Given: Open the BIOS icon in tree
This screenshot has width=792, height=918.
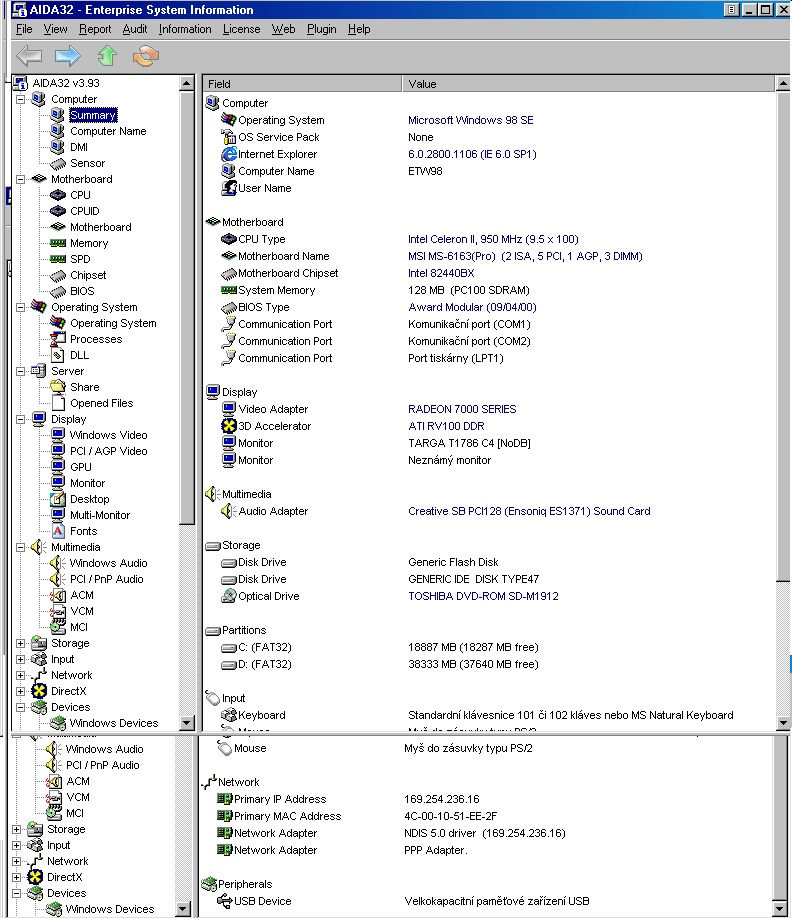Looking at the screenshot, I should (57, 291).
